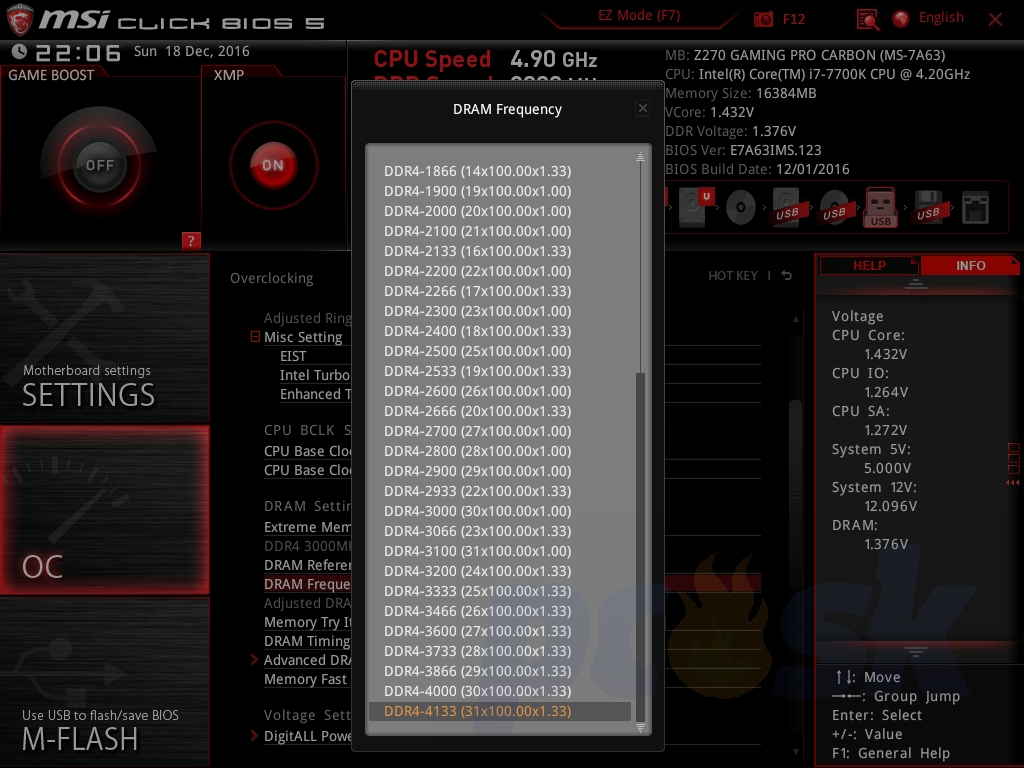Toggle the Game Boost OFF knob
Viewport: 1024px width, 768px height.
point(99,165)
